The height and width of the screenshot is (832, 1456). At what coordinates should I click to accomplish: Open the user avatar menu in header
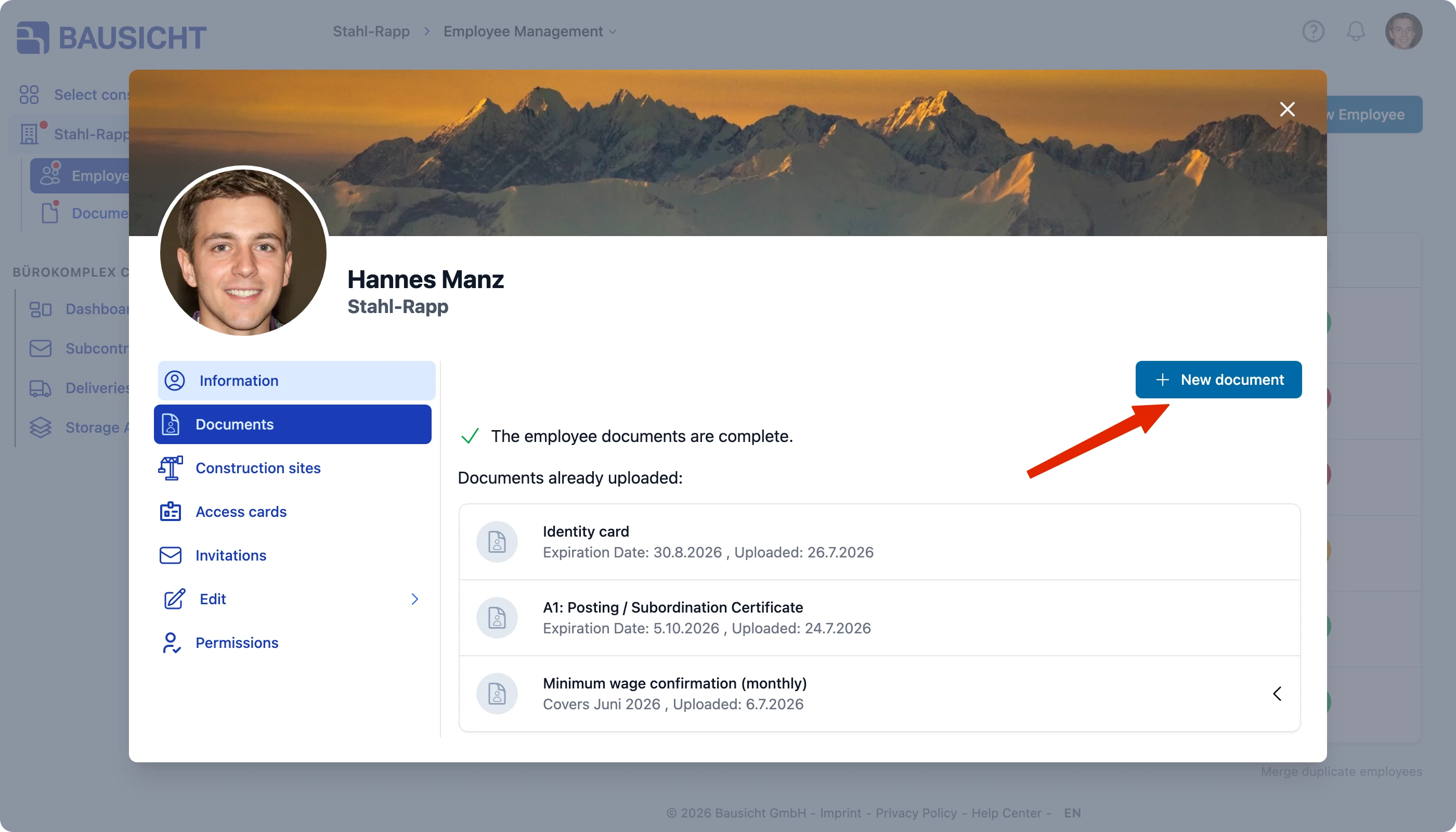point(1403,31)
